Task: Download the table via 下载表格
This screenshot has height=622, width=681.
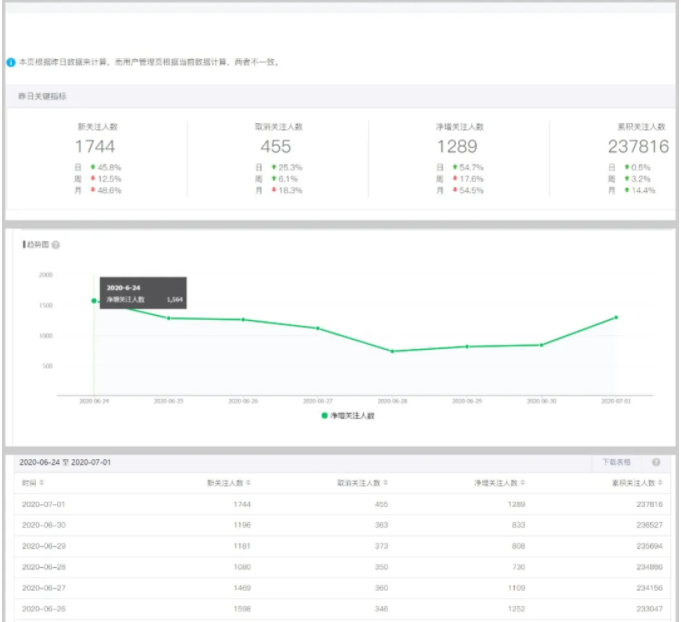Action: click(x=616, y=462)
